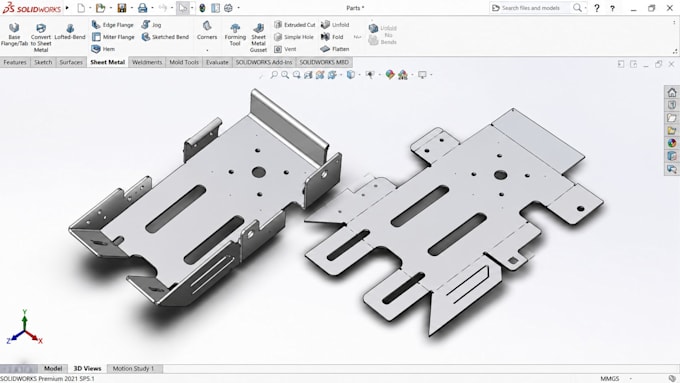Screen dimensions: 680x383
Task: Open the Select tool dropdown arrow
Action: click(x=192, y=8)
